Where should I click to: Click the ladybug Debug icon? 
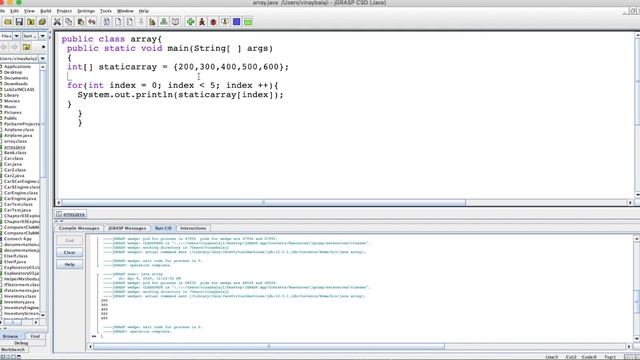point(213,22)
